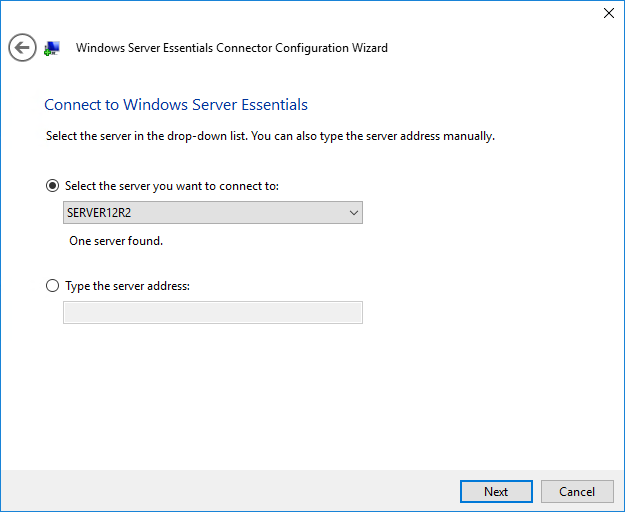Click the server address text field
This screenshot has width=625, height=512.
point(212,313)
